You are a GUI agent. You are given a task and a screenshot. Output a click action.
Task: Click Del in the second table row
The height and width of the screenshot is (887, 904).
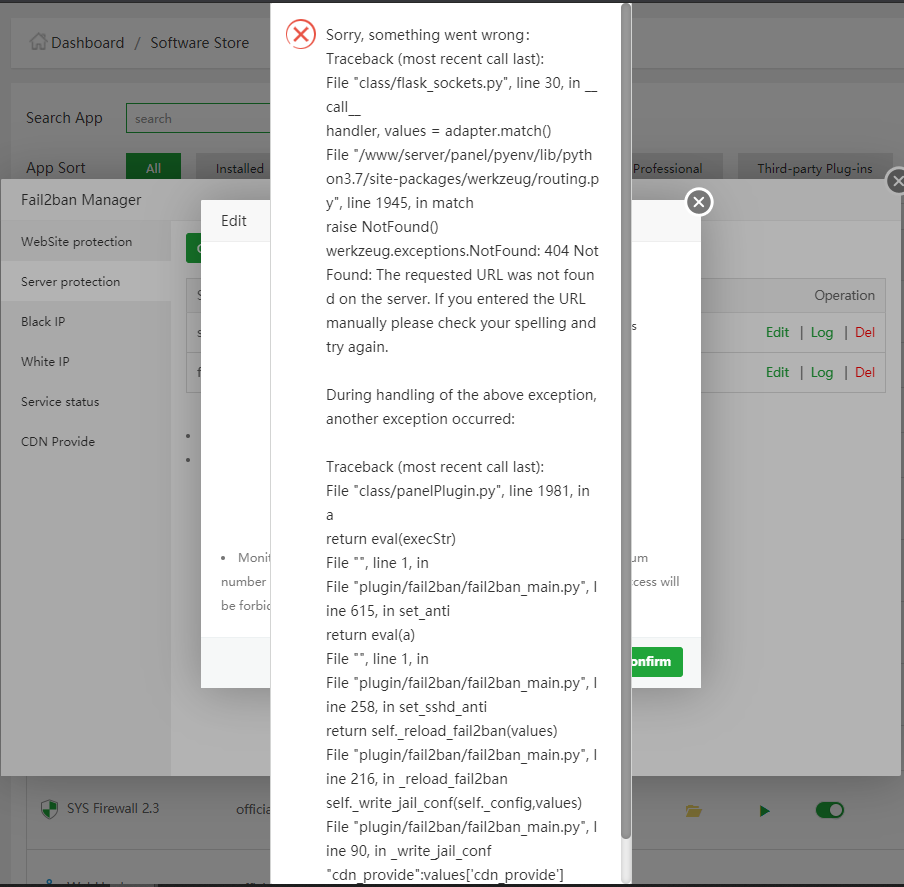pos(865,372)
